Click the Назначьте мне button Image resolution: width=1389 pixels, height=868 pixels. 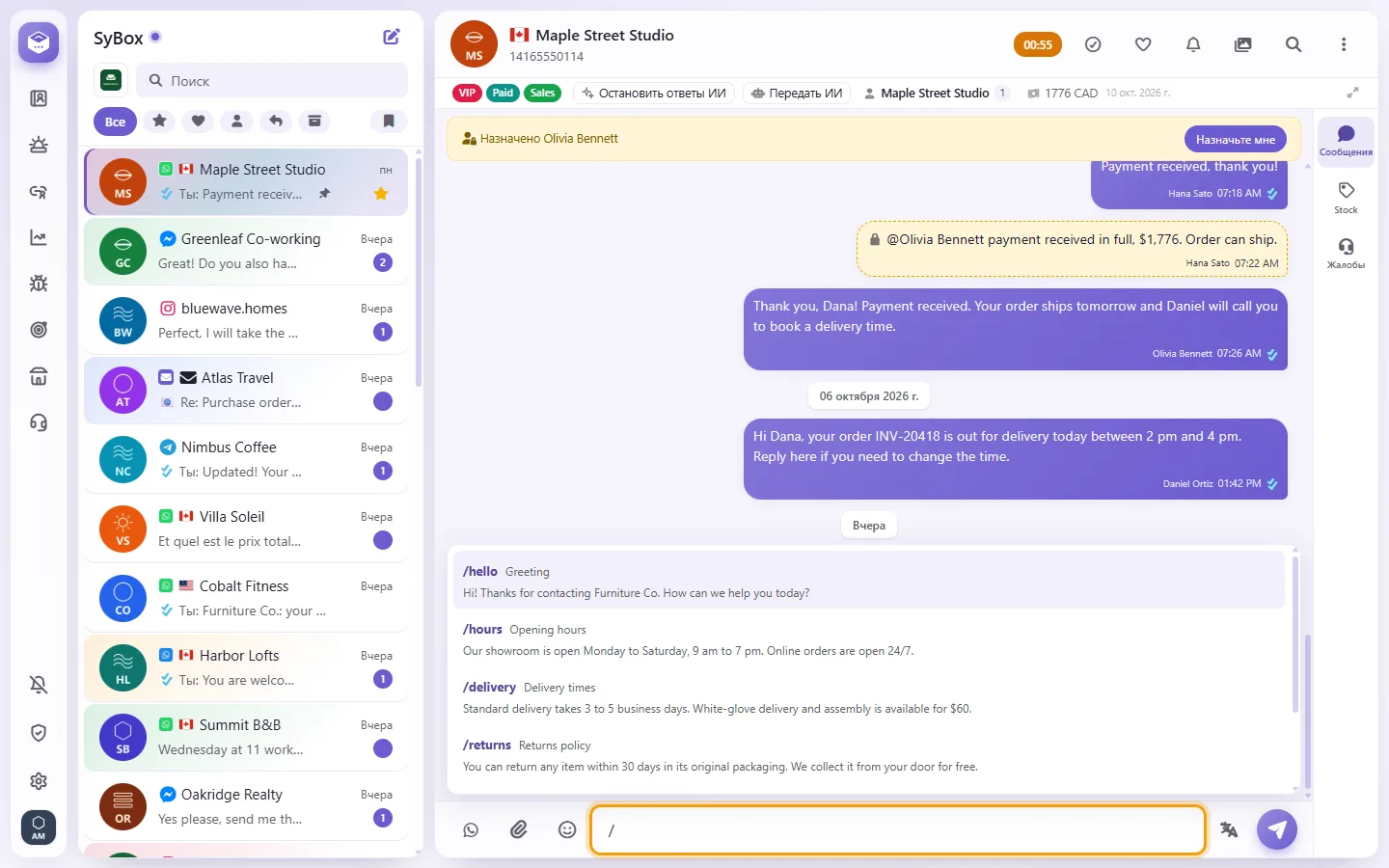click(1236, 139)
